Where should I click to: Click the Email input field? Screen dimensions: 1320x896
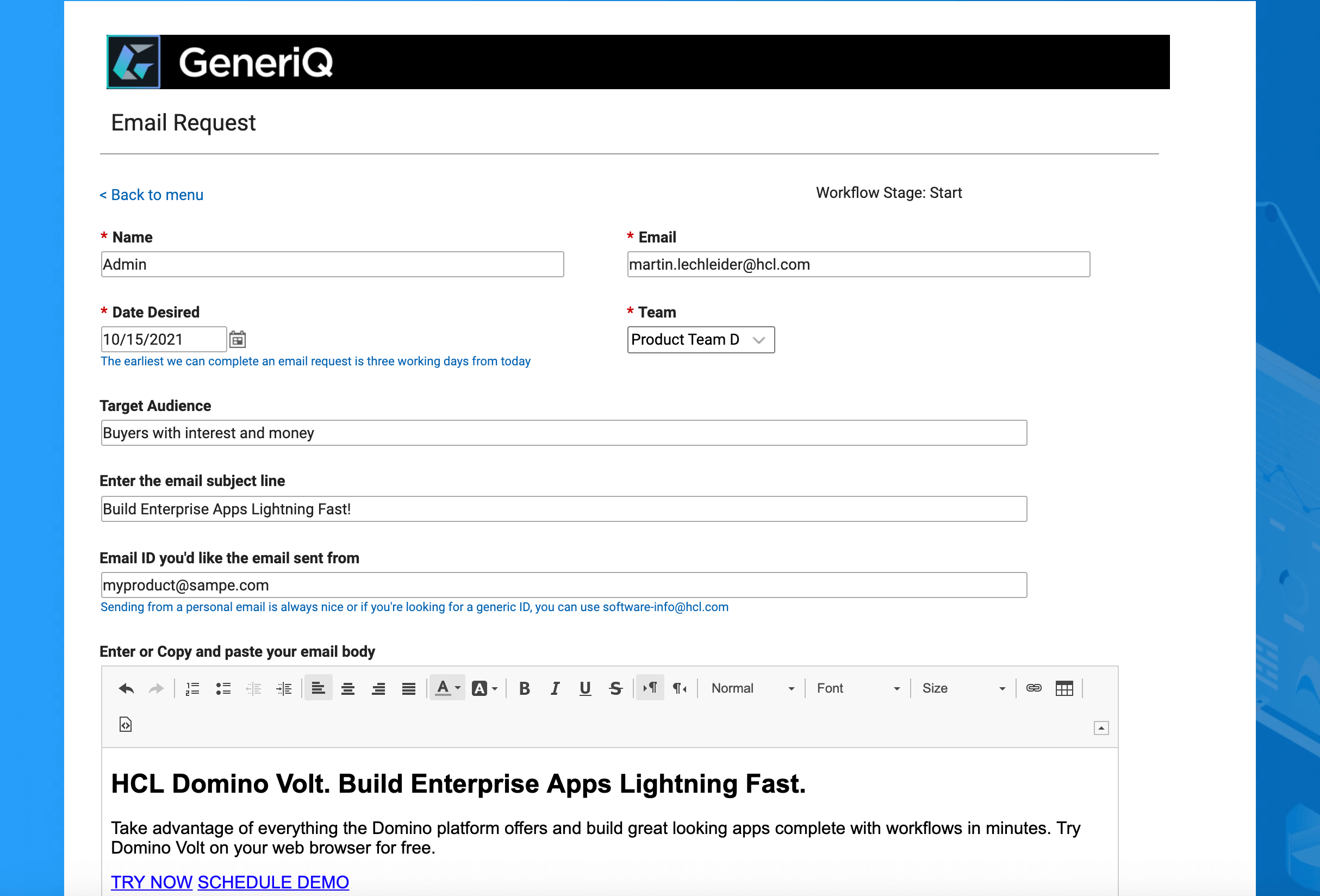(x=859, y=264)
